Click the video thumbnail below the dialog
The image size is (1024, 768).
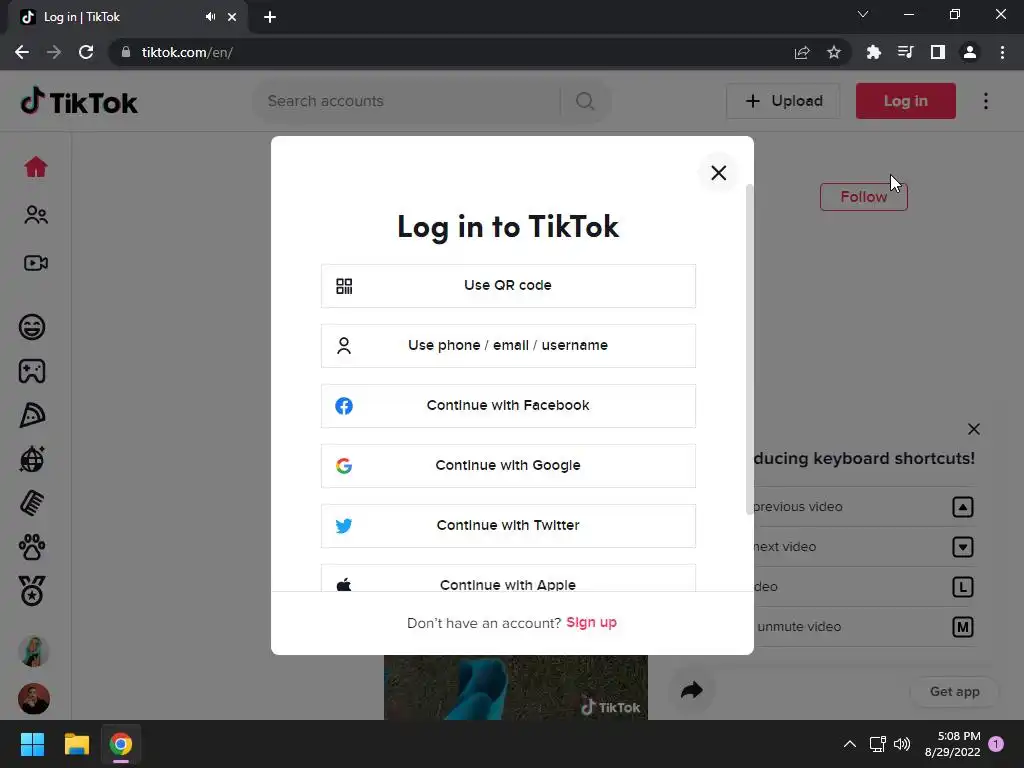pyautogui.click(x=516, y=687)
